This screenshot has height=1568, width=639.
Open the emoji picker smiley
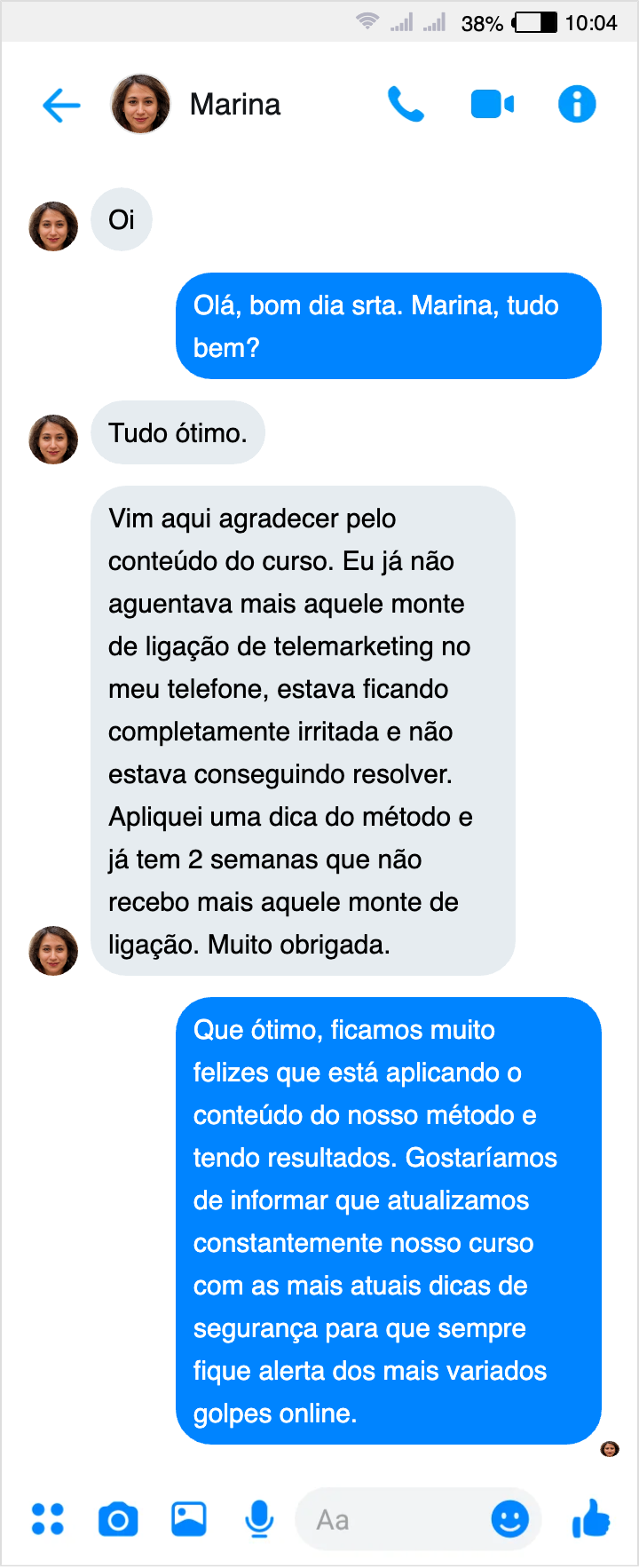click(x=510, y=1519)
